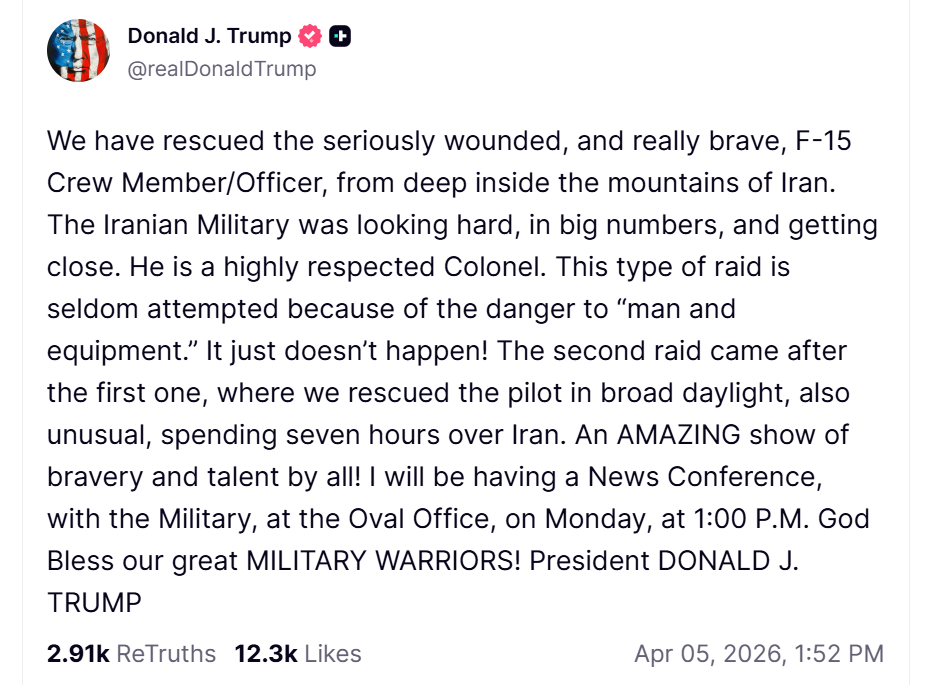Screen dimensions: 931x685
Task: Click the post's opening words "We have rescued"
Action: pos(135,140)
